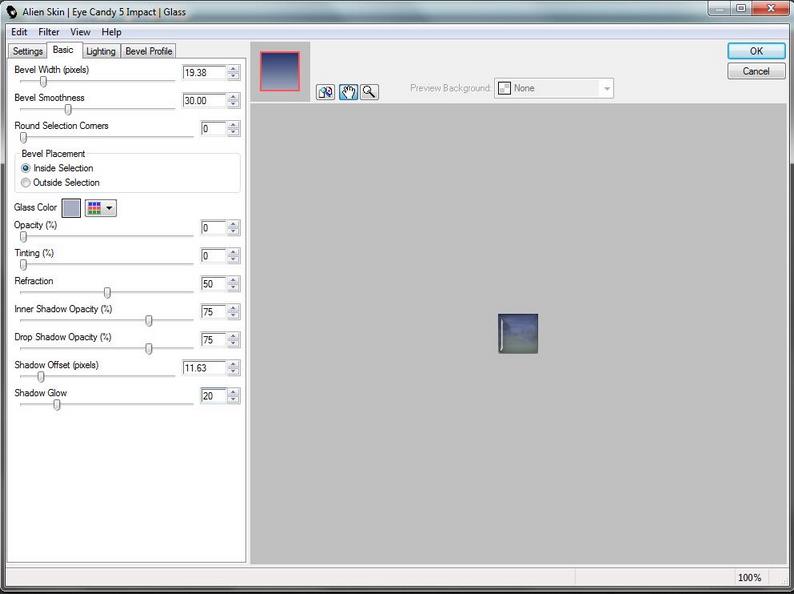The height and width of the screenshot is (594, 794).
Task: Click the navigator thumbnail preview
Action: (280, 71)
